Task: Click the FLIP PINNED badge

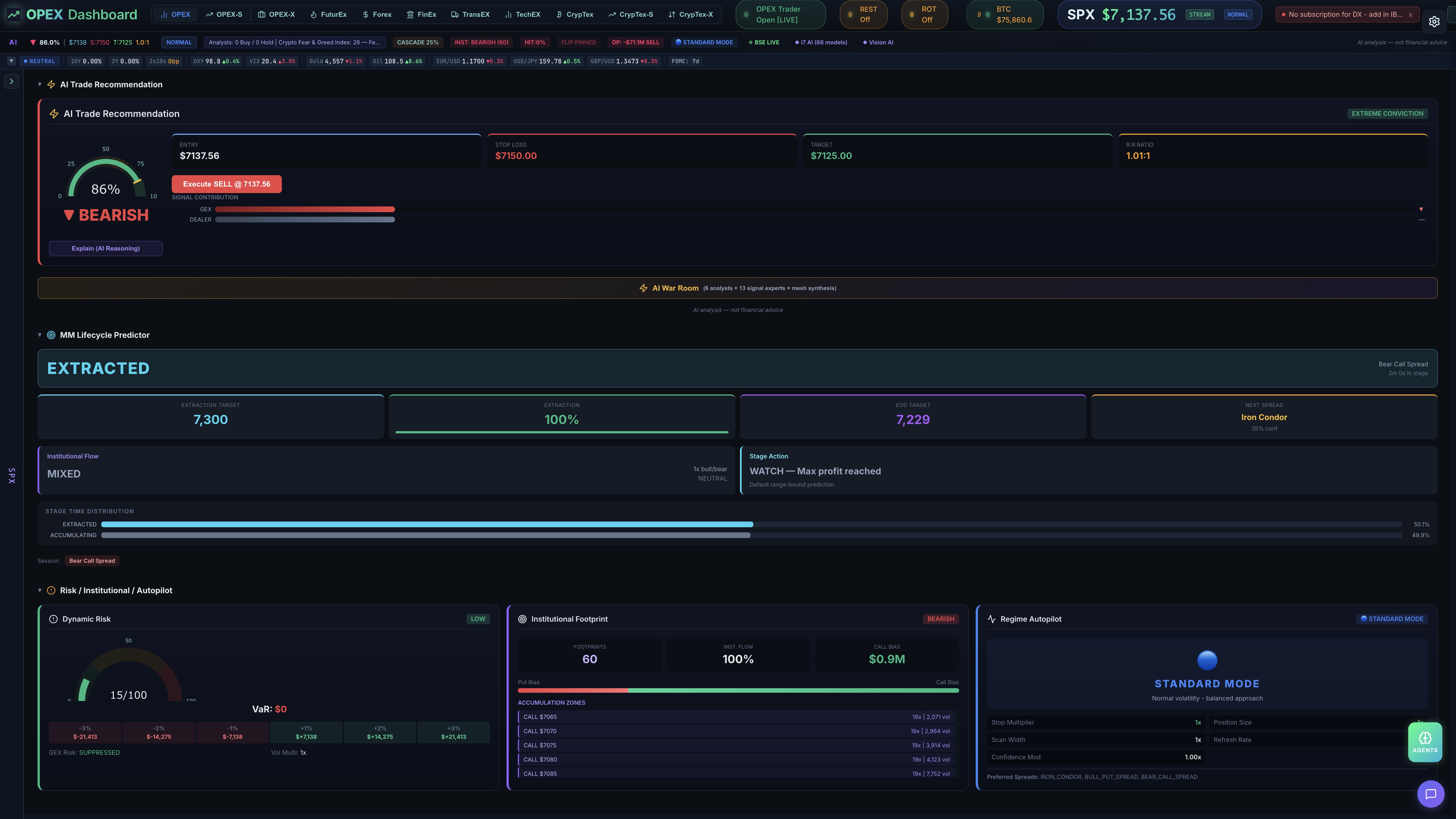Action: click(x=578, y=42)
